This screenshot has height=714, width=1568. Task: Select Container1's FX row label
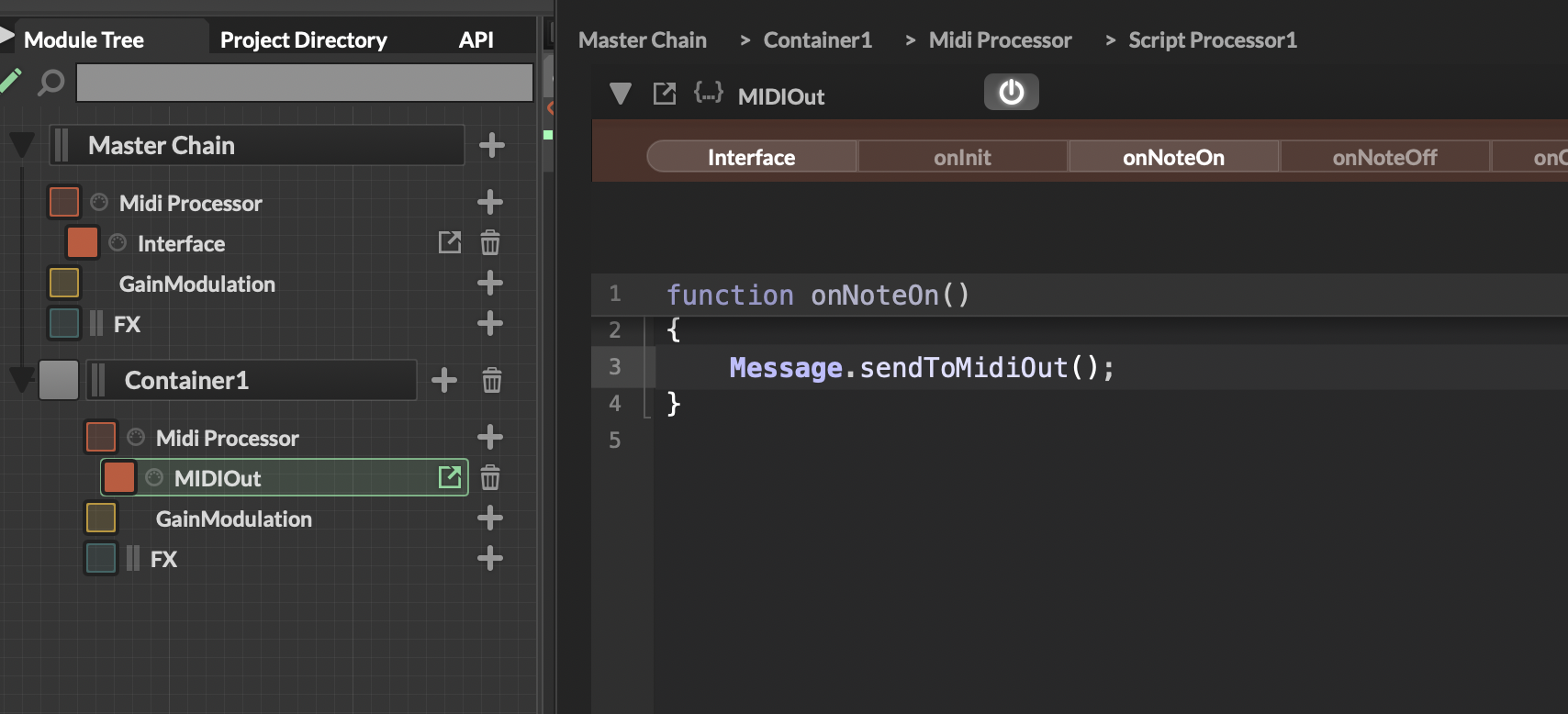tap(163, 559)
